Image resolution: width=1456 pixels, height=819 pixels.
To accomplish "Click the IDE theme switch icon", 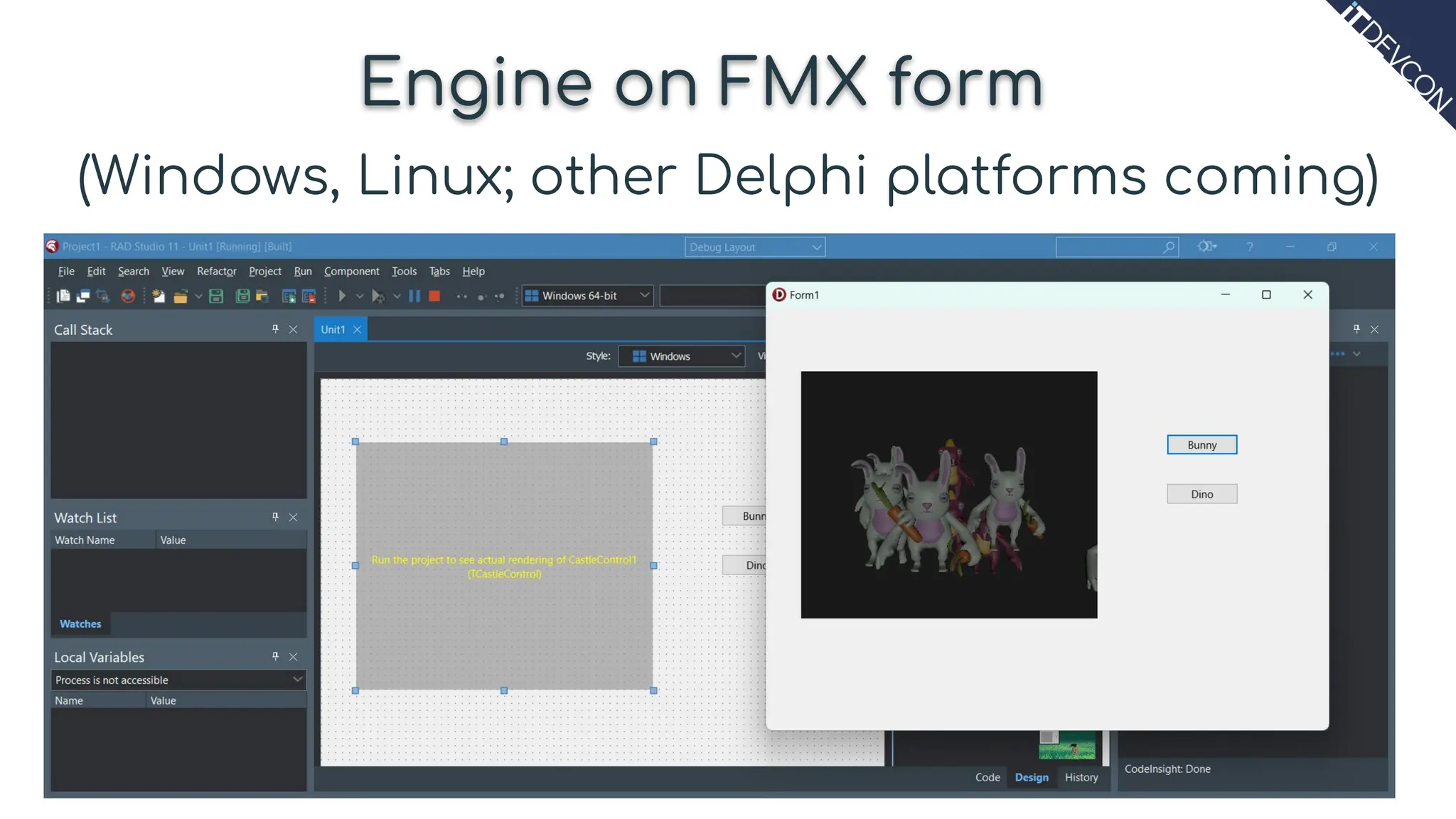I will [1206, 246].
